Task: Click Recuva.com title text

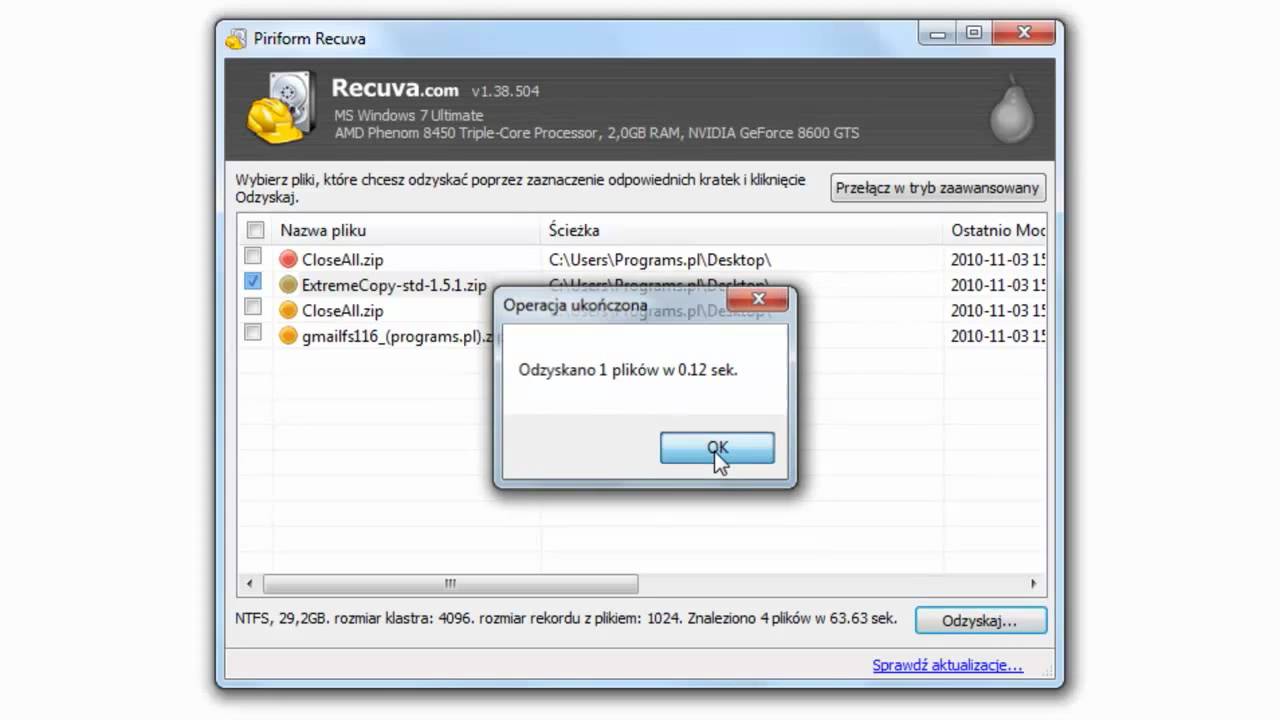Action: pyautogui.click(x=396, y=88)
